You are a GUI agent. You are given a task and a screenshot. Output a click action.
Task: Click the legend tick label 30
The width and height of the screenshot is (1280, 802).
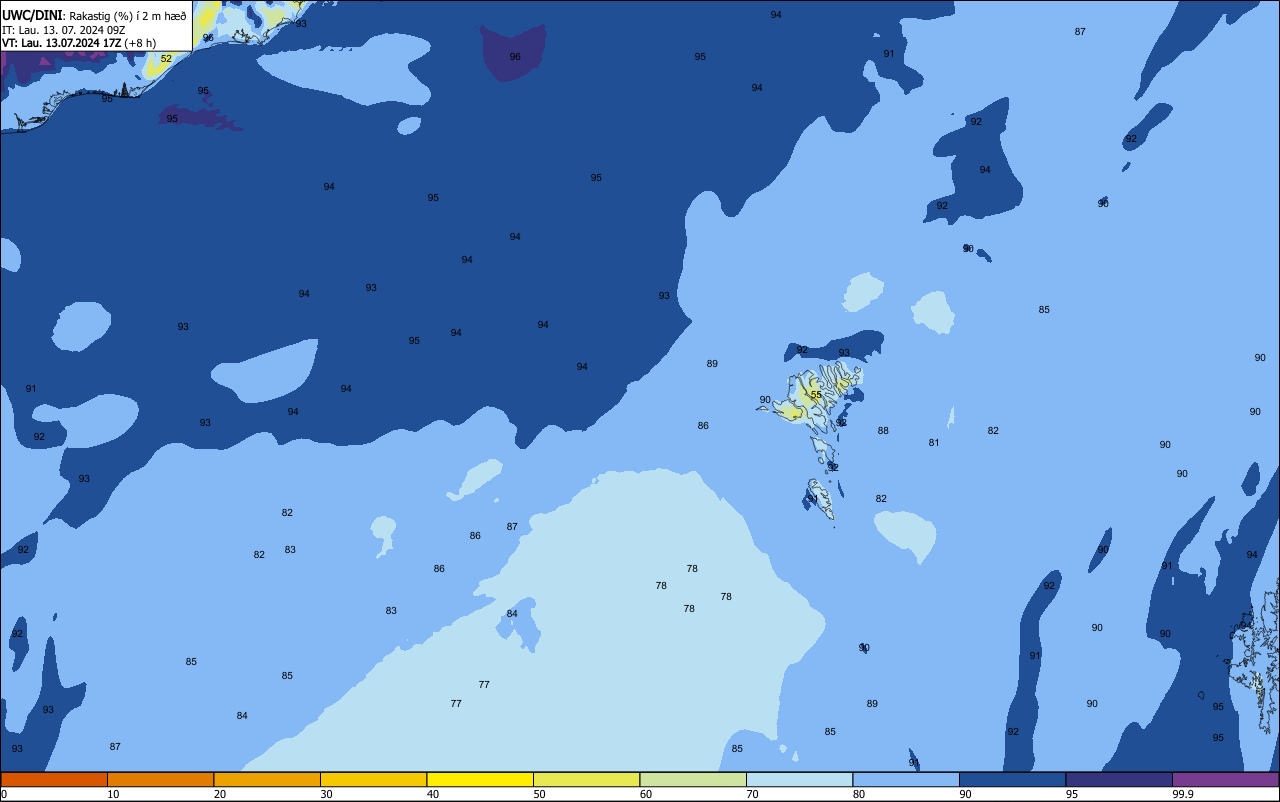click(x=327, y=794)
